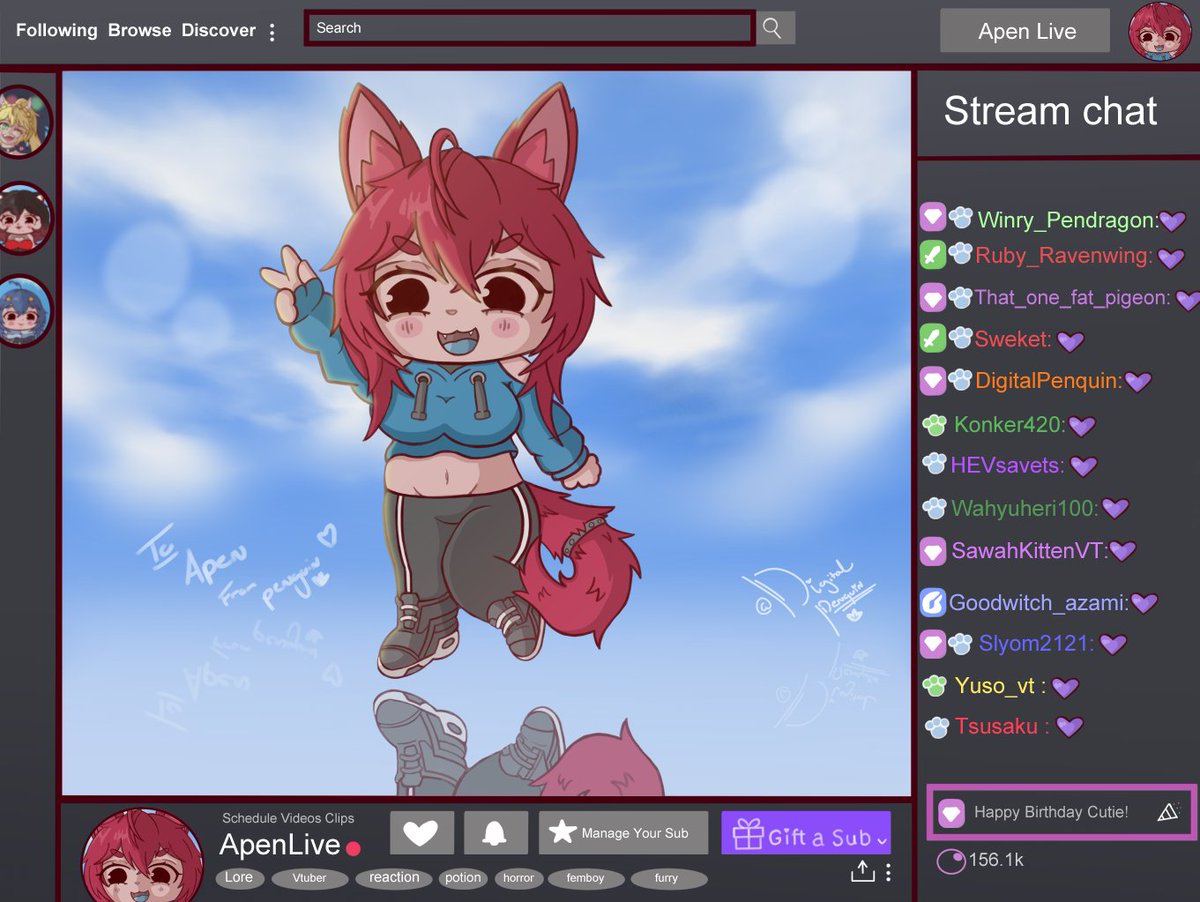
Task: Open the top navigation three-dot menu
Action: click(272, 32)
